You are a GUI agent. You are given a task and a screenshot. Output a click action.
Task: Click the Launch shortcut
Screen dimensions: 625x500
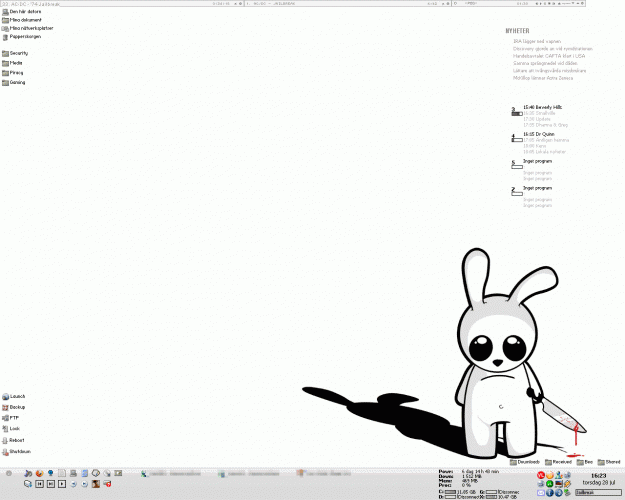coord(16,397)
